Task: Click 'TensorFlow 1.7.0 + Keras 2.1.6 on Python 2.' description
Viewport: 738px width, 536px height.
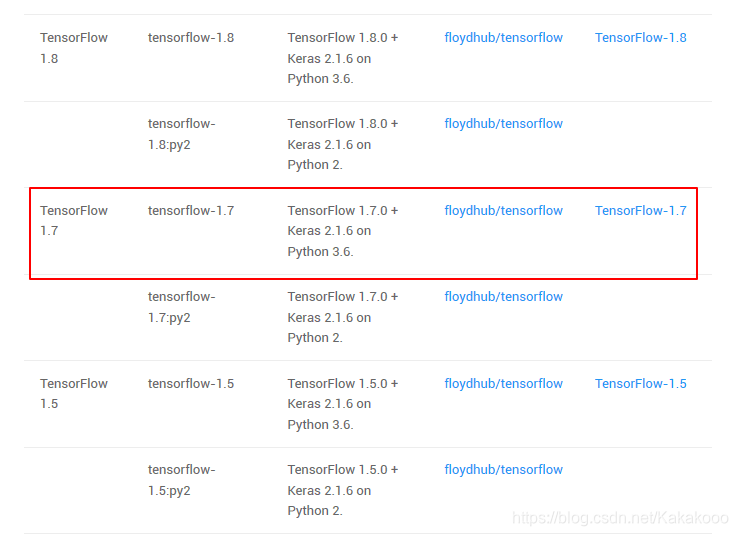Action: tap(343, 317)
